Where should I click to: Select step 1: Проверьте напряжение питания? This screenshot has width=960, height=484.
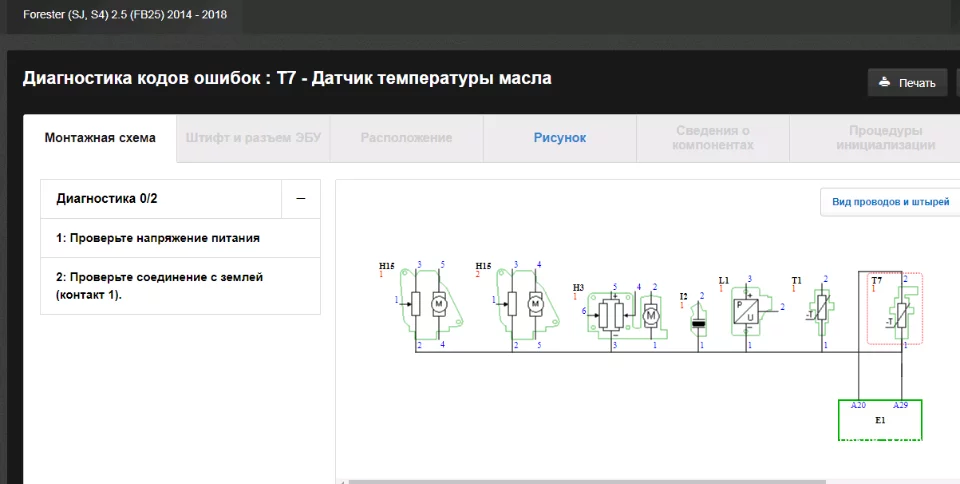tap(180, 238)
